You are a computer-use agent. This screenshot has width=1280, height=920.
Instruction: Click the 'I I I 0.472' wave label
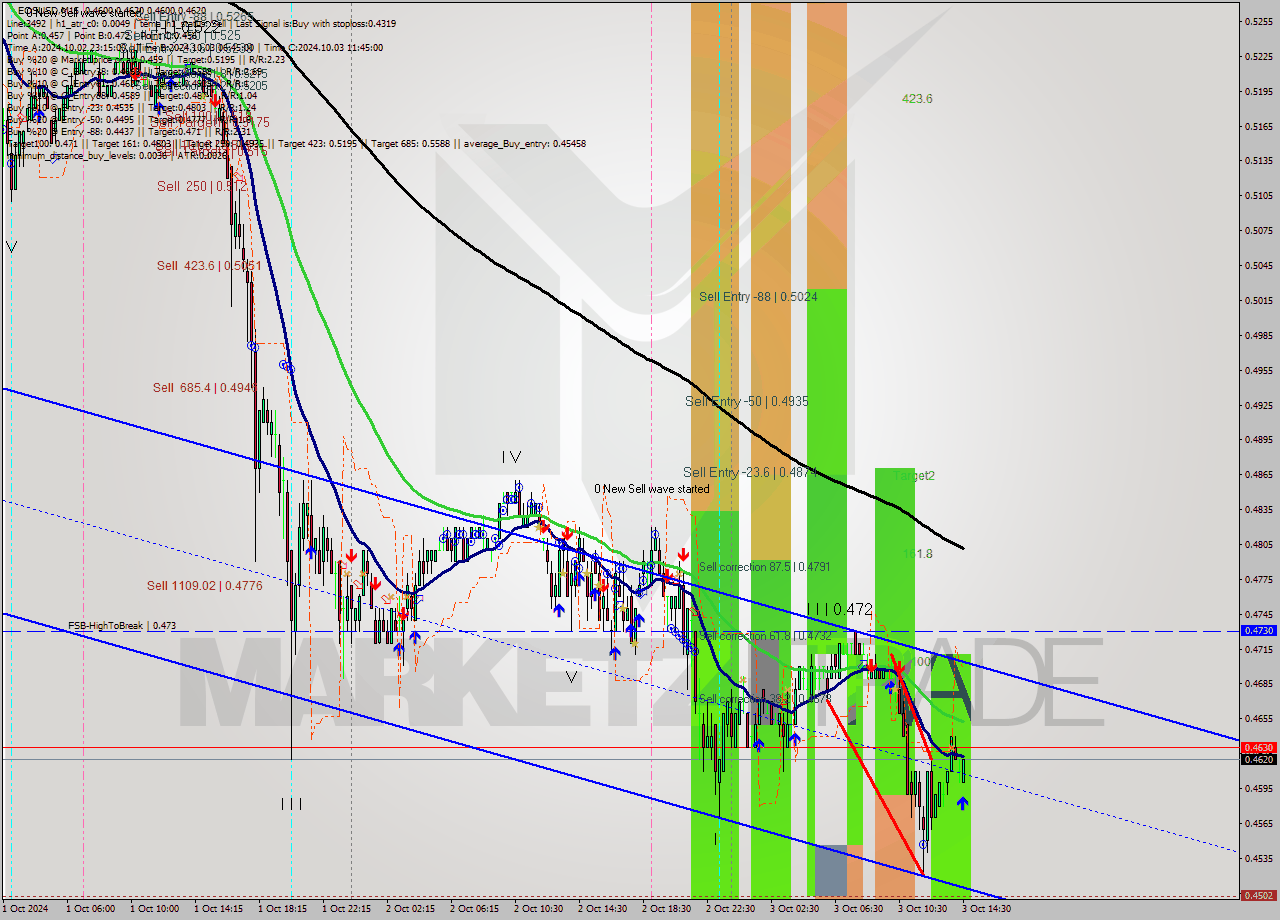(840, 608)
